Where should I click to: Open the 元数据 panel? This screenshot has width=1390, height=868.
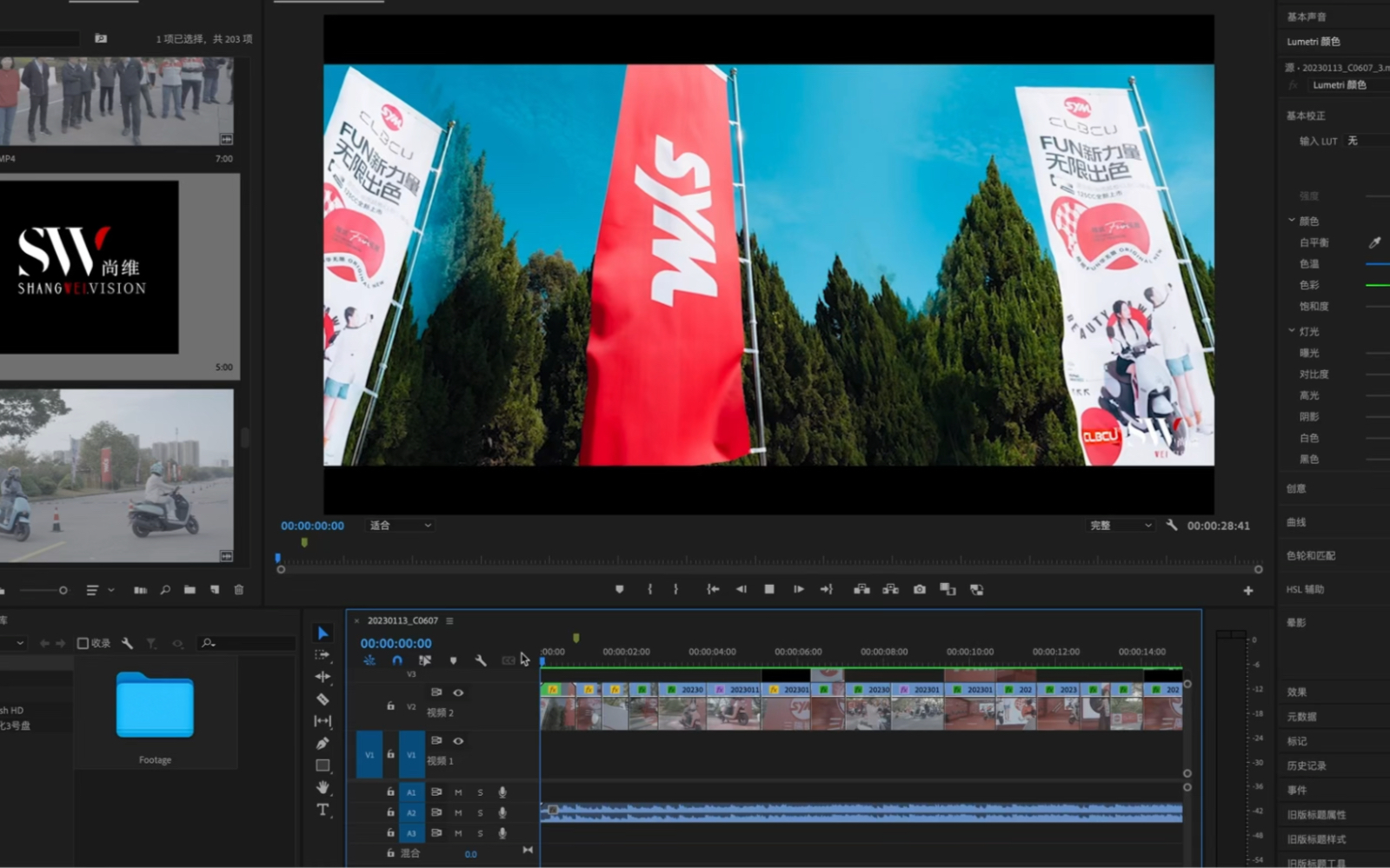click(x=1301, y=717)
